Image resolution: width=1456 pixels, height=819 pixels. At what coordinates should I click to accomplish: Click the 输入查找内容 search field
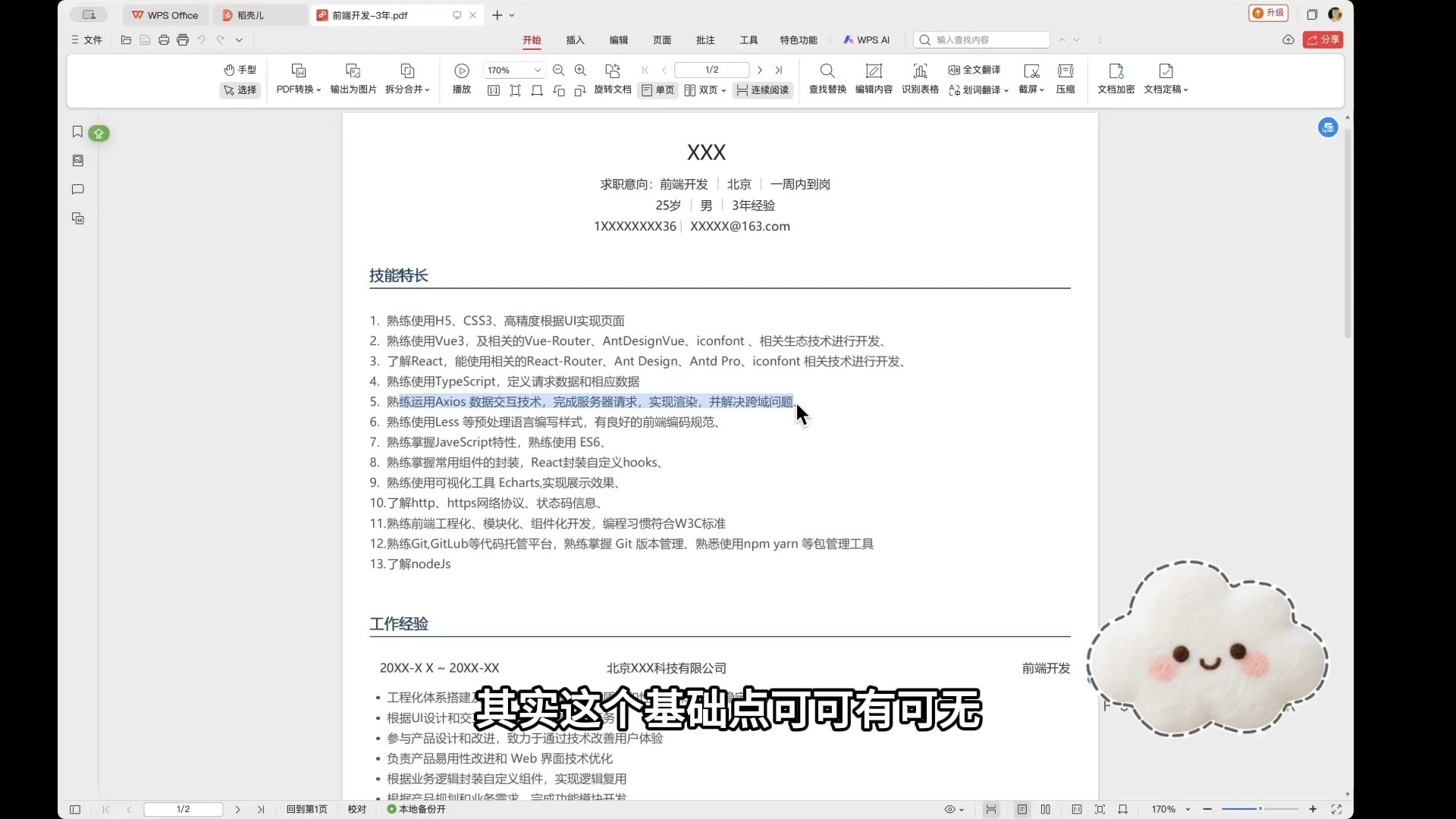(x=982, y=40)
